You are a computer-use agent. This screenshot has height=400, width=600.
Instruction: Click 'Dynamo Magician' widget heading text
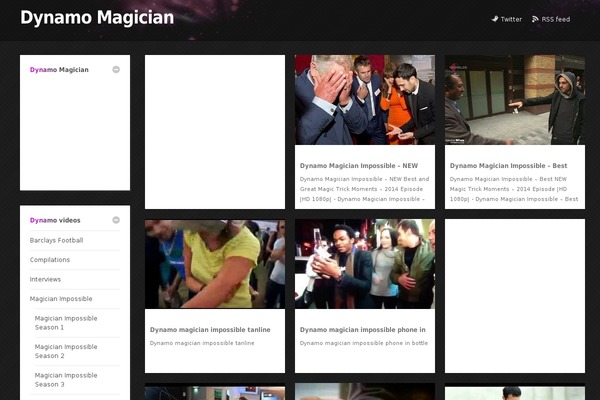point(59,70)
